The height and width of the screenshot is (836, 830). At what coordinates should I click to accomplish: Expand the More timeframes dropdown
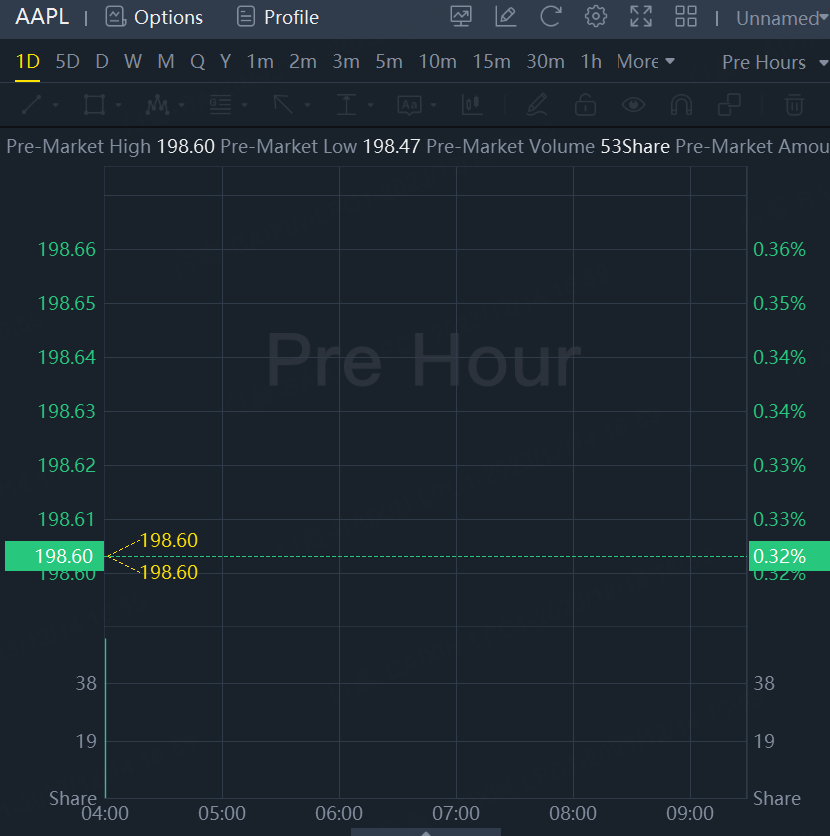coord(645,62)
